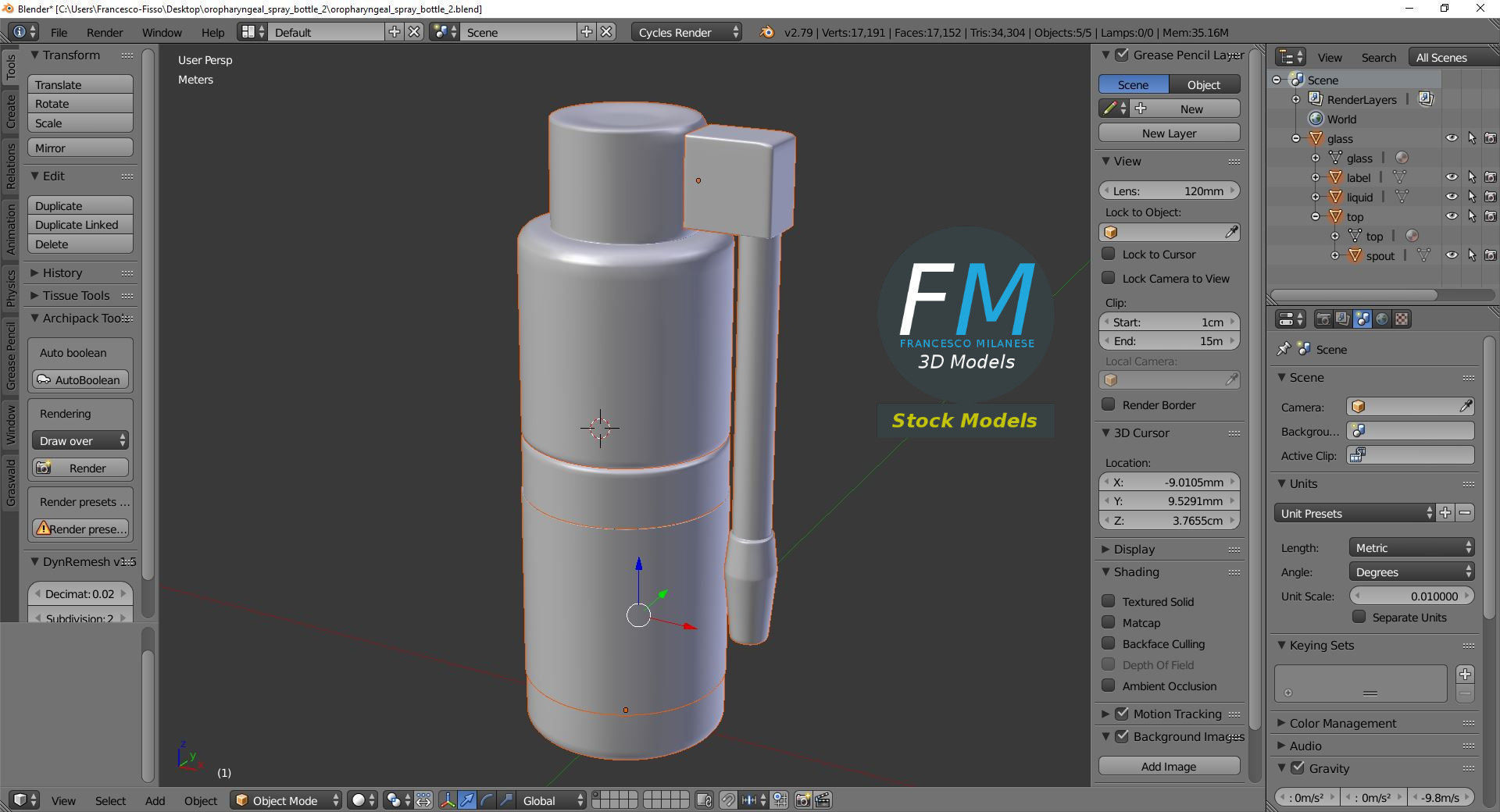The height and width of the screenshot is (812, 1500).
Task: Open 3D viewport editor type menu
Action: pyautogui.click(x=25, y=800)
